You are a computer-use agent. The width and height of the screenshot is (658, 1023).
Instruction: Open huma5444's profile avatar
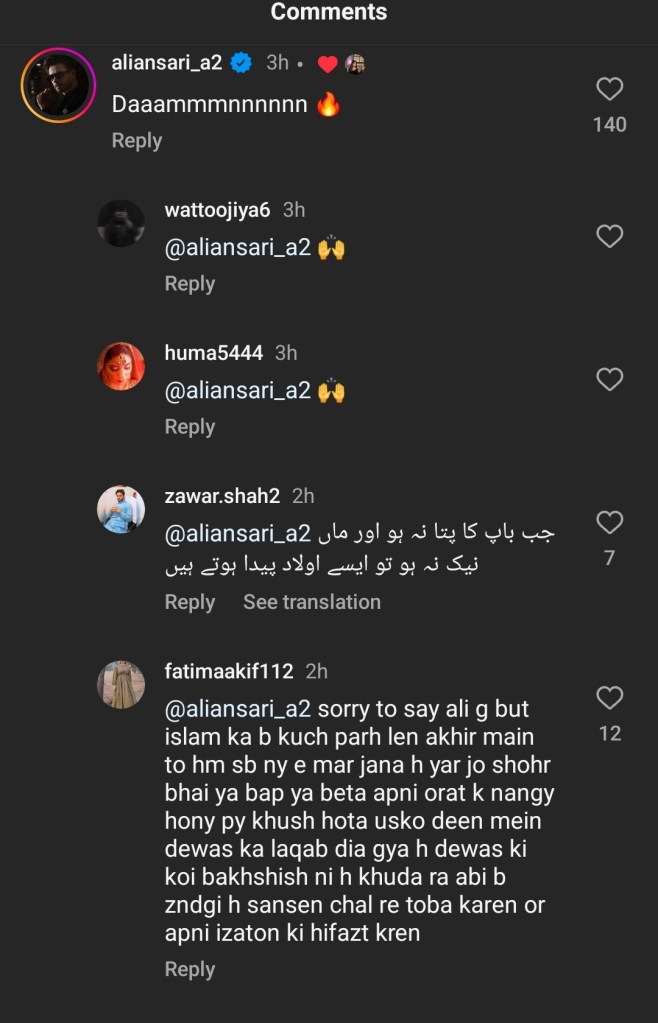pyautogui.click(x=121, y=366)
